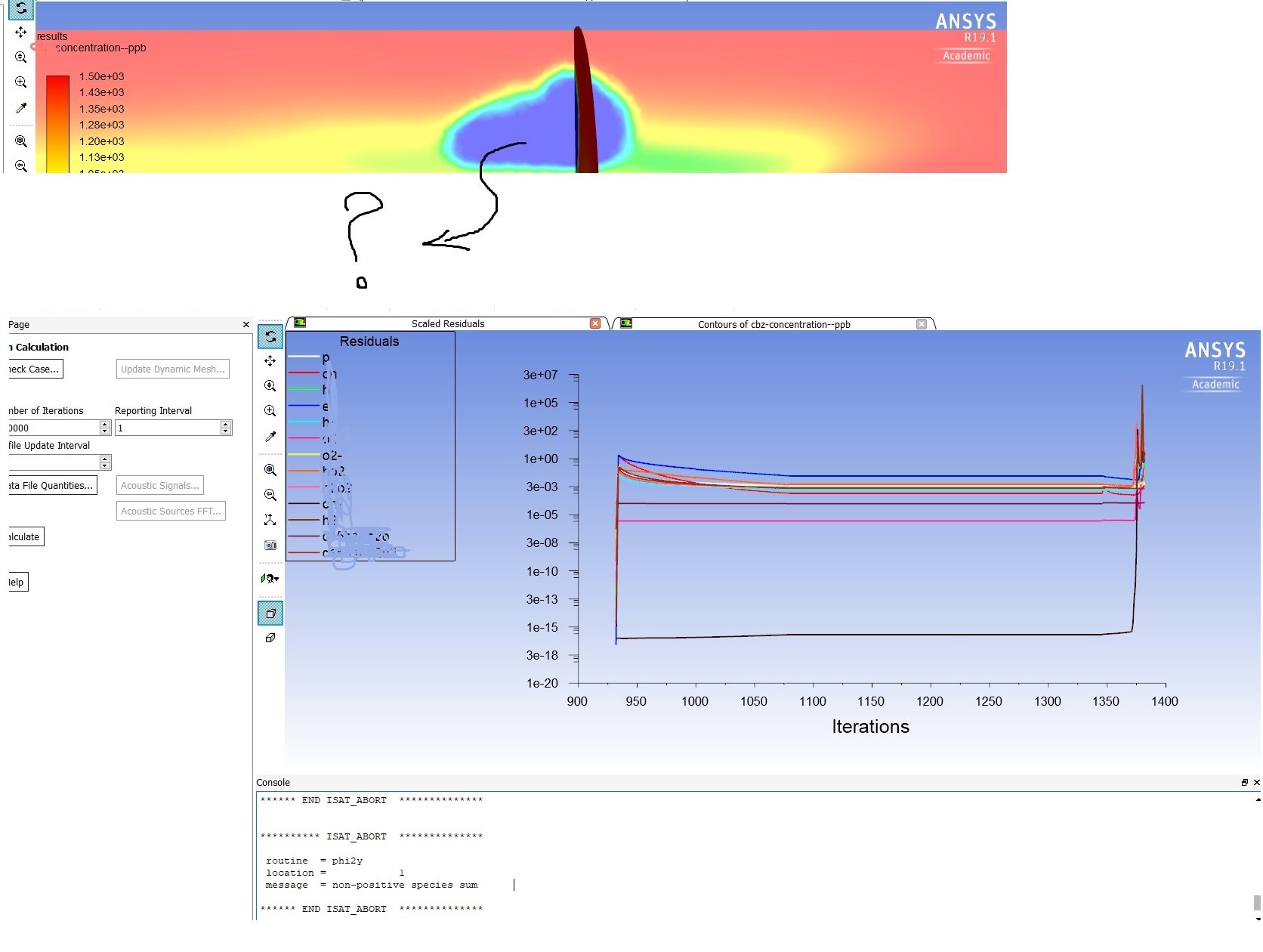Click axis orientation triad icon
This screenshot has height=952, width=1263.
tap(270, 520)
